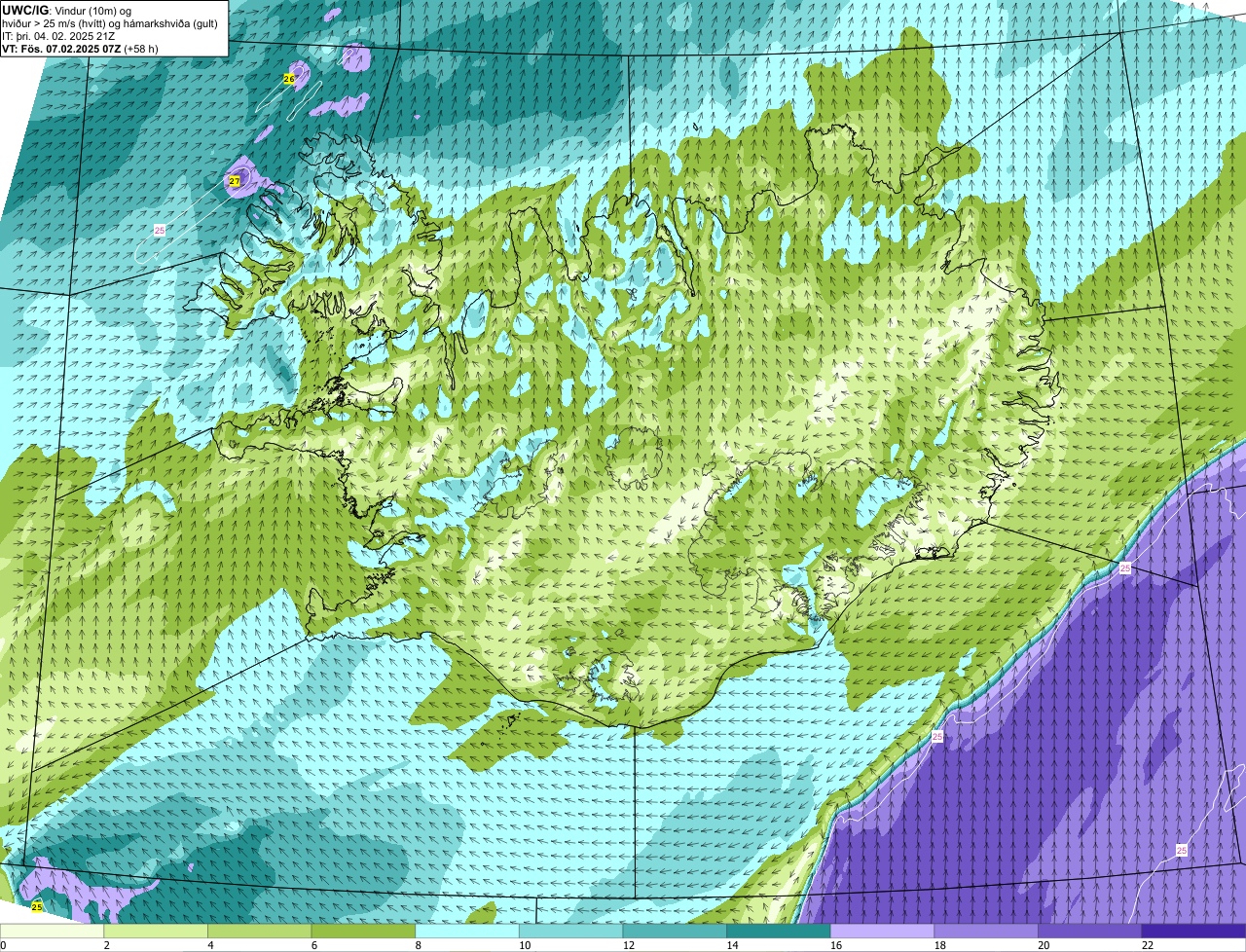Click the valid time "VT: Fös. 07.02.2025 07Z (+58 h)"
Screen dimensions: 1246x952
tap(81, 49)
